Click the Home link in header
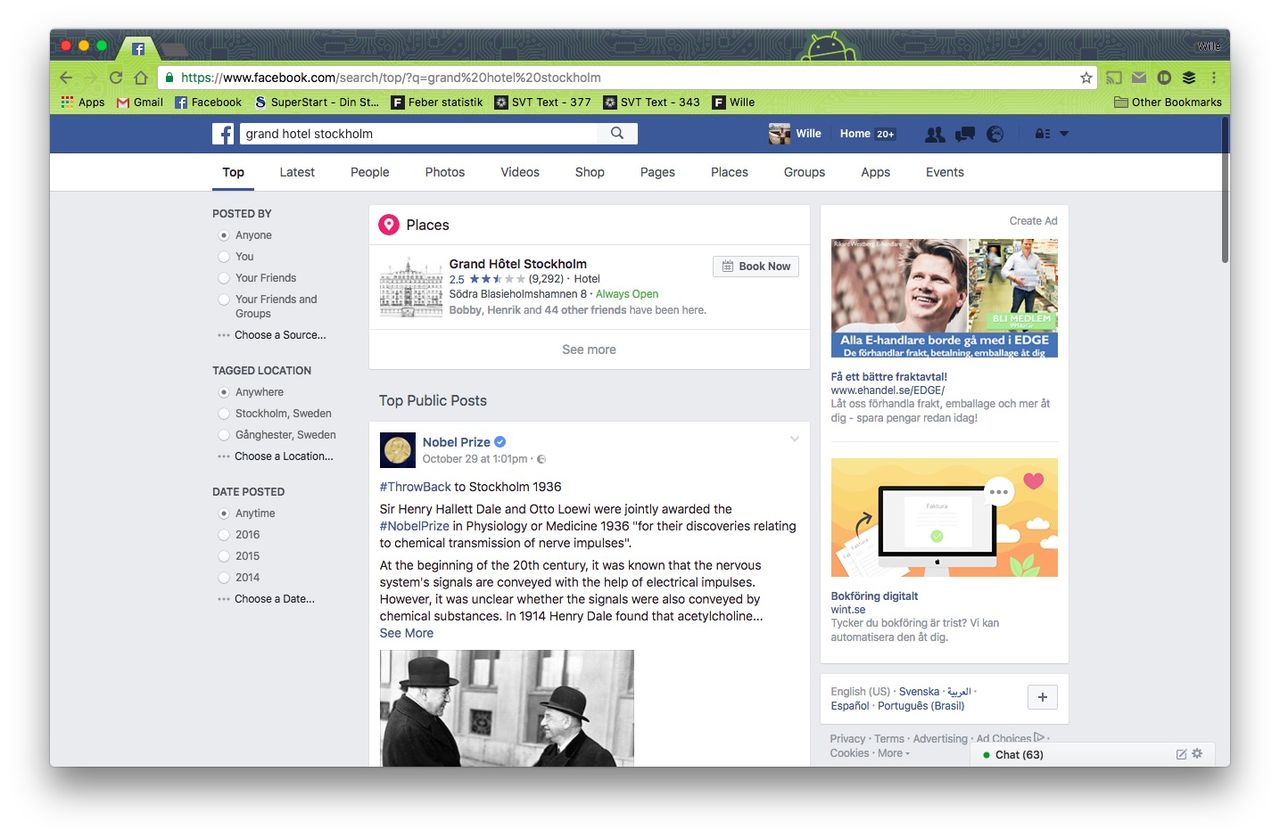 [x=855, y=134]
